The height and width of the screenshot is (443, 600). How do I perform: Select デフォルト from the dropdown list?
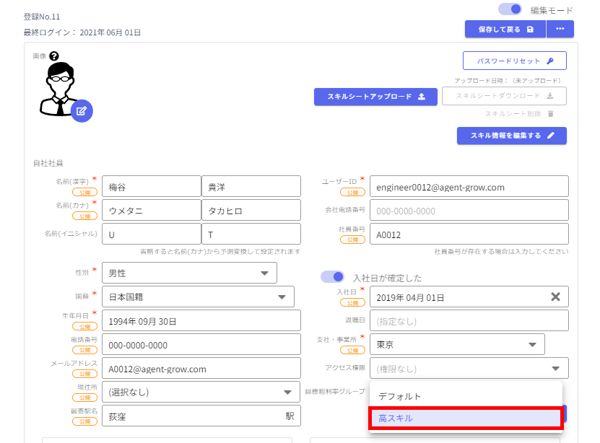400,397
